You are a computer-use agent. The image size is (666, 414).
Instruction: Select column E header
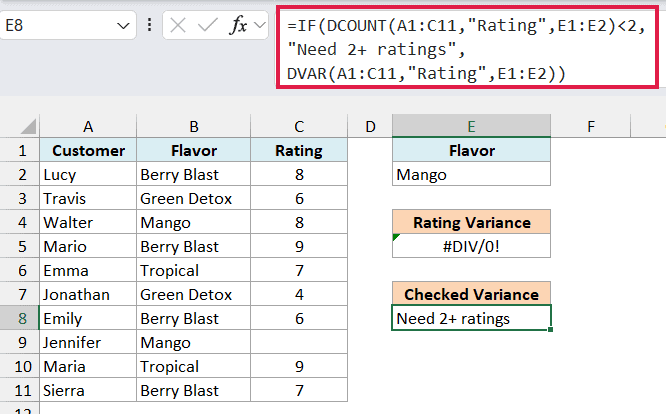(x=471, y=126)
